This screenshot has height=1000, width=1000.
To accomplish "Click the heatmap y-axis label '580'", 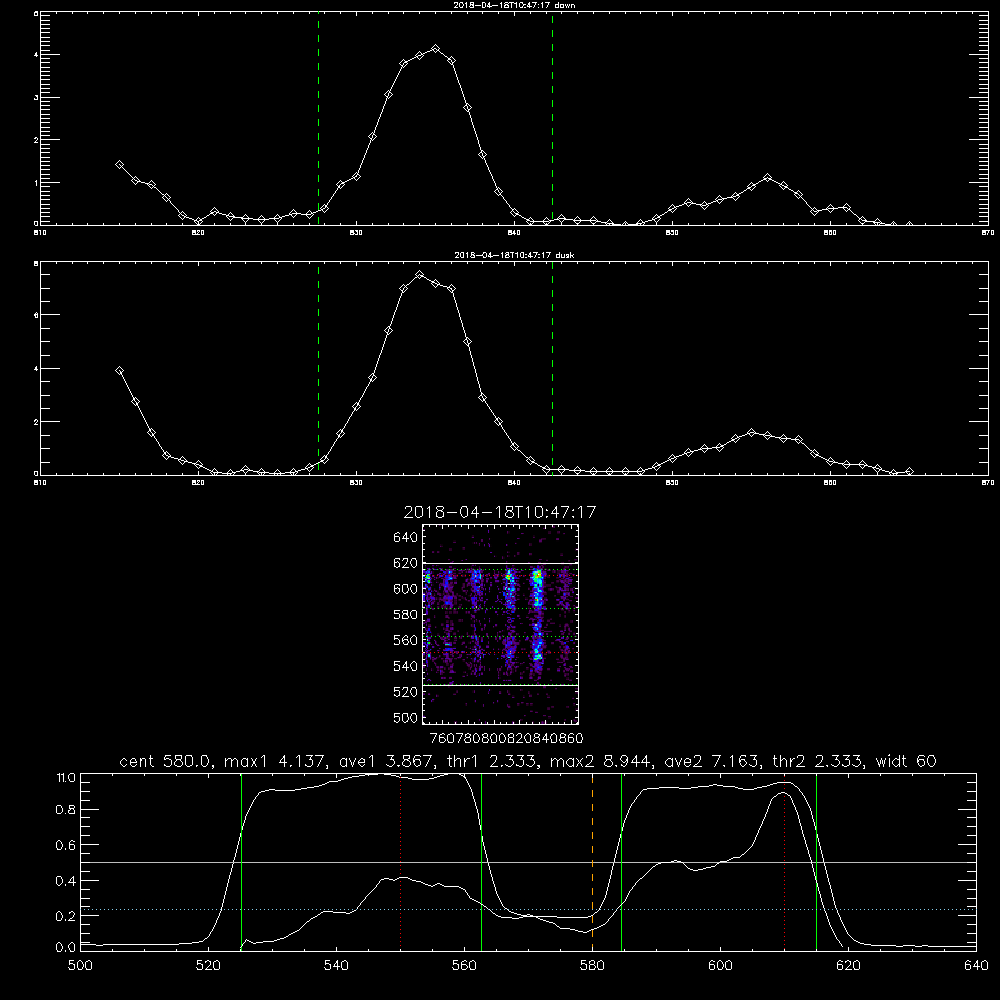I will (405, 614).
